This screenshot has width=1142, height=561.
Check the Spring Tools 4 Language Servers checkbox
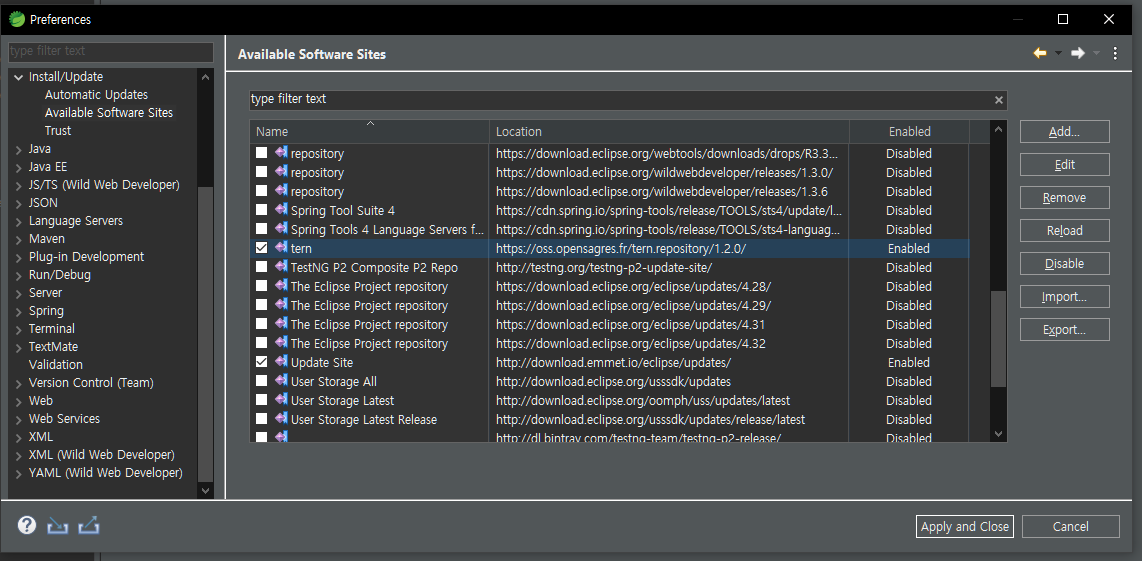(x=261, y=229)
